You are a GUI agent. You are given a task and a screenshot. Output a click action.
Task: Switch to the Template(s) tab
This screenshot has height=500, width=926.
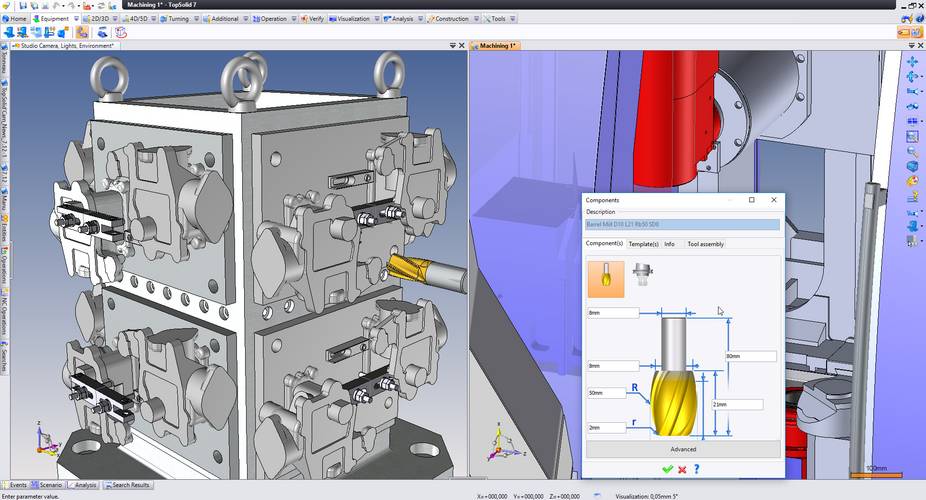point(643,244)
